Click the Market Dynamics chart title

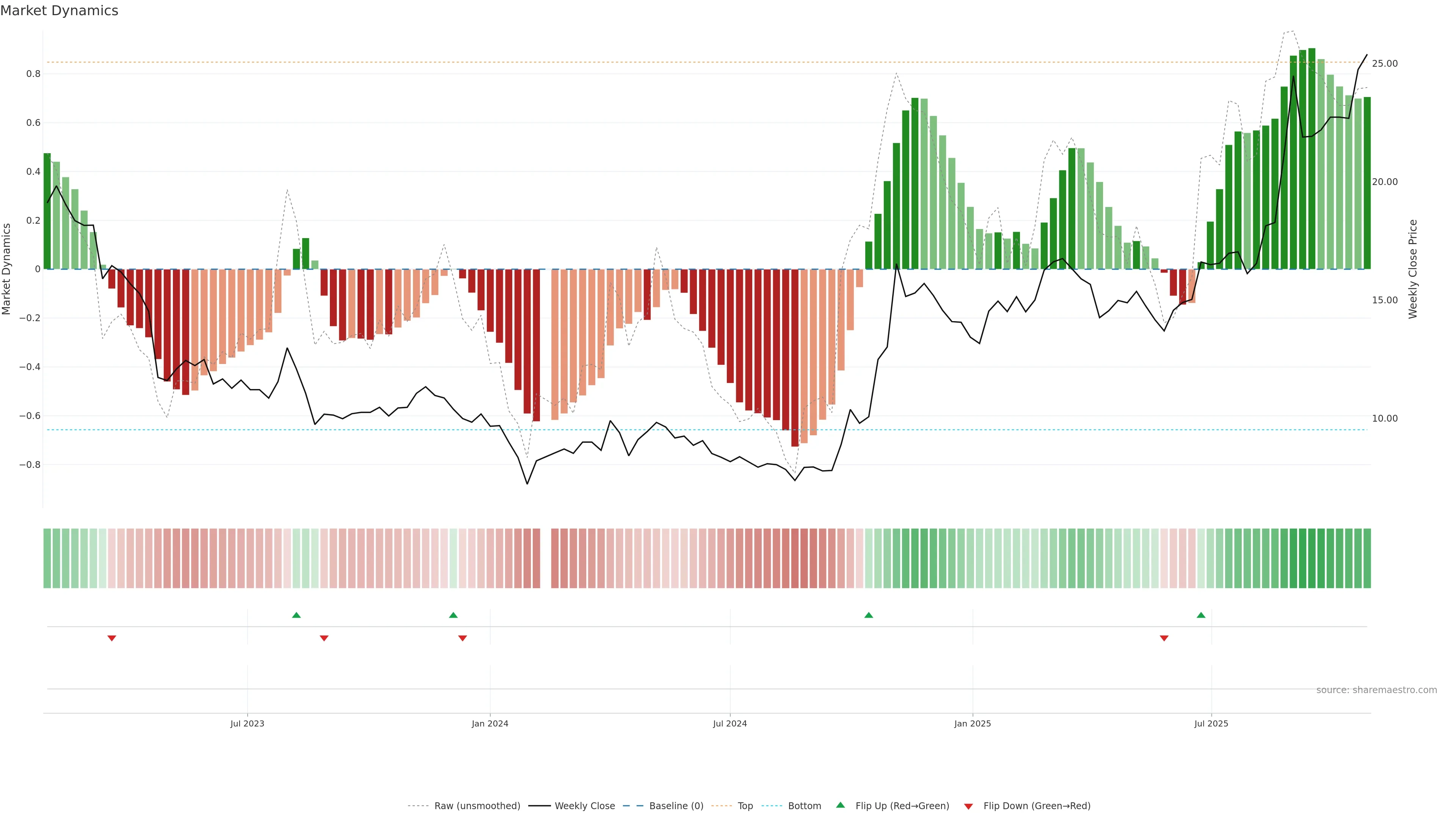pyautogui.click(x=60, y=11)
